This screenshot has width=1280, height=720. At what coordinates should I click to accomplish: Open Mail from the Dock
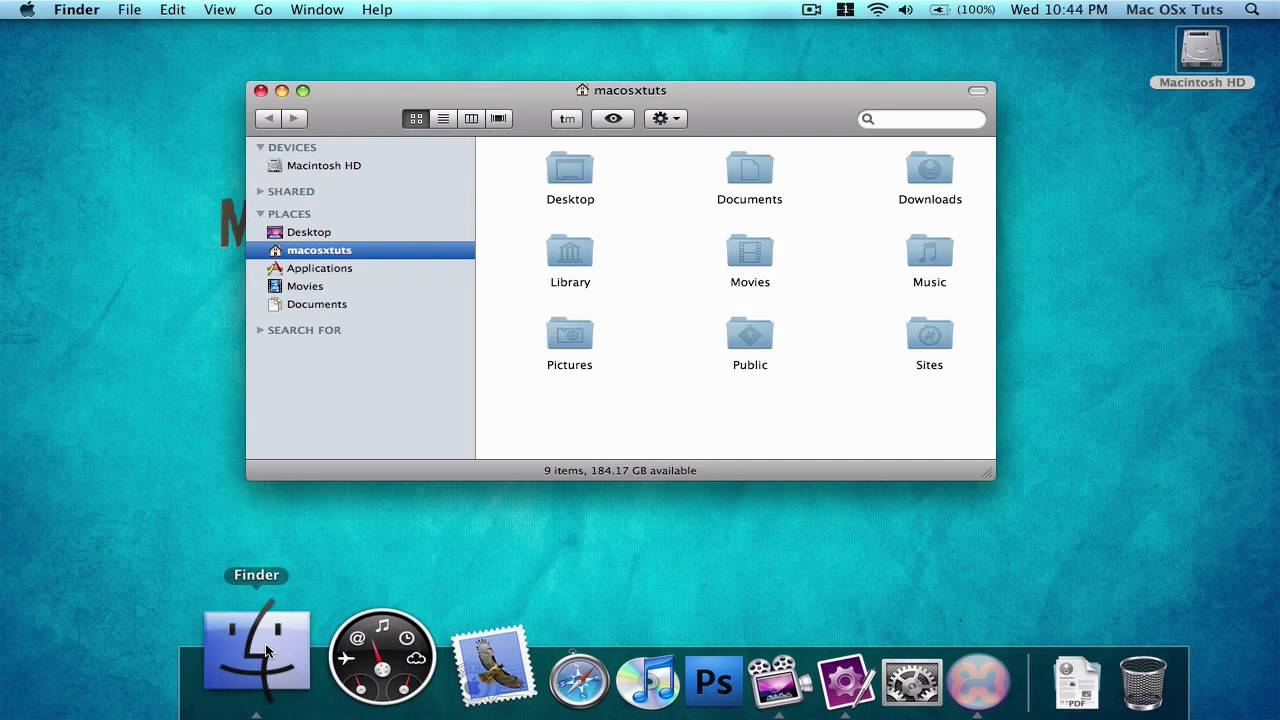[492, 668]
